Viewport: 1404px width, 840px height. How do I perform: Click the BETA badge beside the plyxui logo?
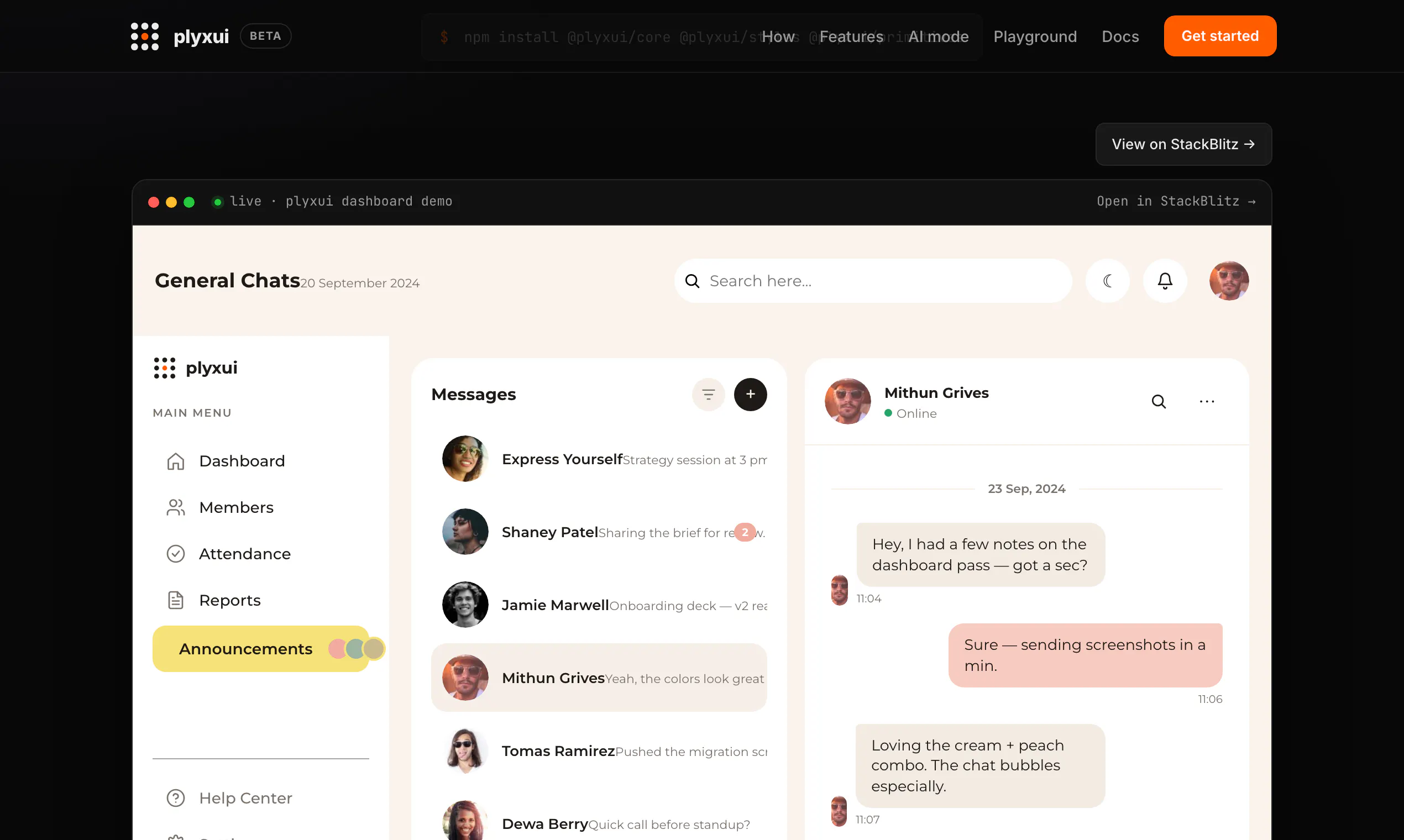point(265,36)
